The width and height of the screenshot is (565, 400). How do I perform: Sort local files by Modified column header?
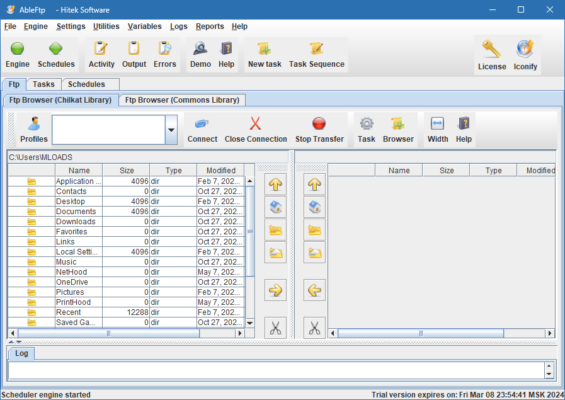(x=221, y=170)
